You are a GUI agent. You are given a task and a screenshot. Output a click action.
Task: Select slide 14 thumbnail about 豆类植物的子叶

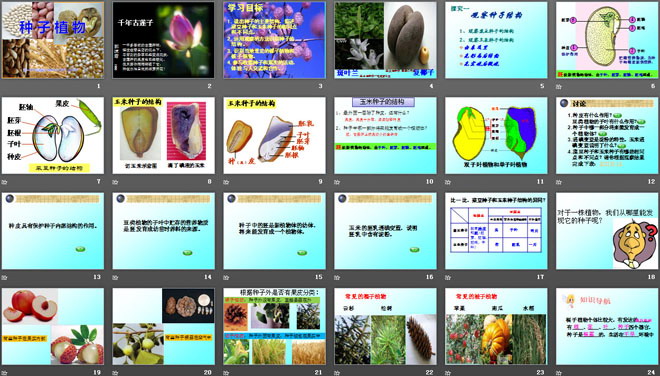(163, 231)
